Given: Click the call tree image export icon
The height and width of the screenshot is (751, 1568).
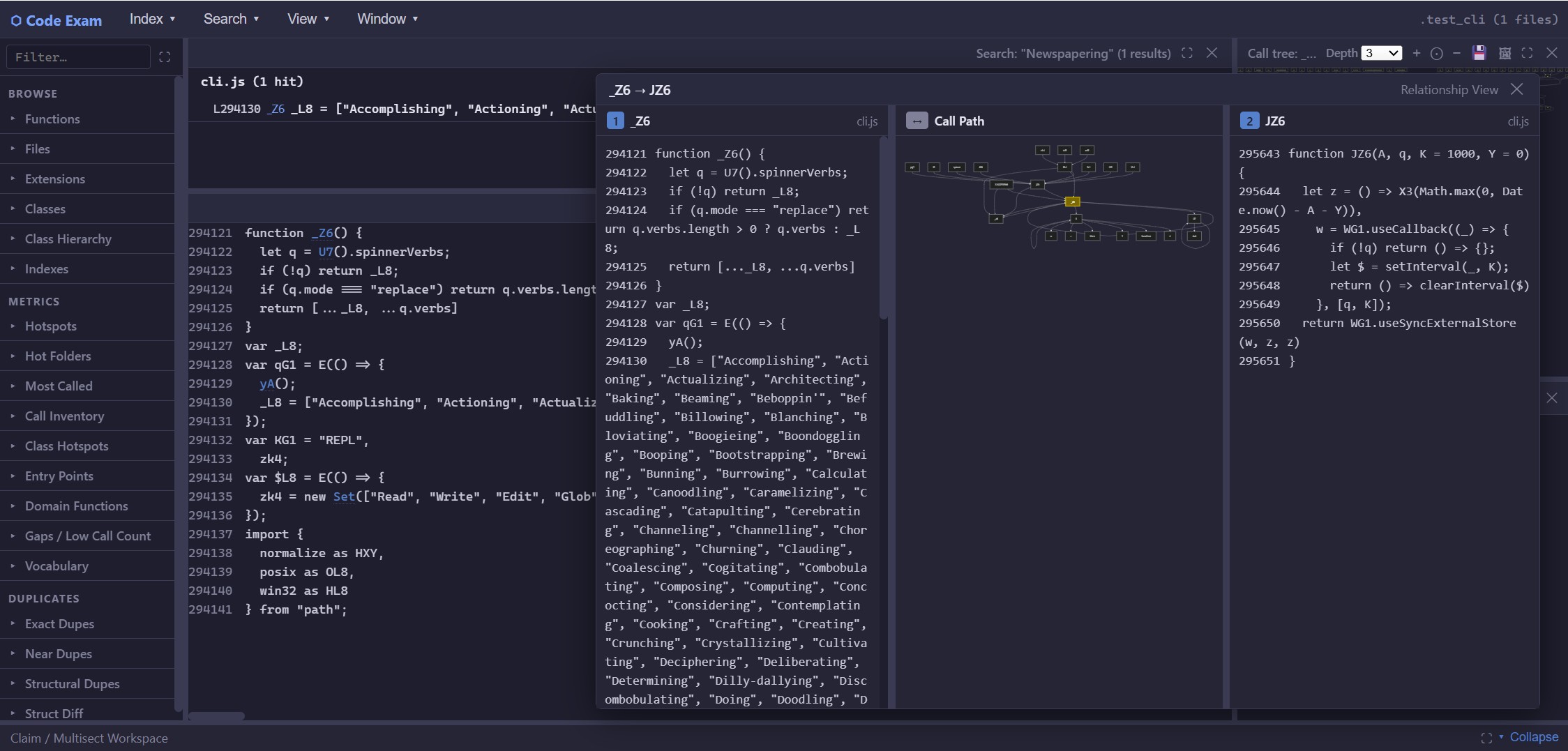Looking at the screenshot, I should point(1505,53).
